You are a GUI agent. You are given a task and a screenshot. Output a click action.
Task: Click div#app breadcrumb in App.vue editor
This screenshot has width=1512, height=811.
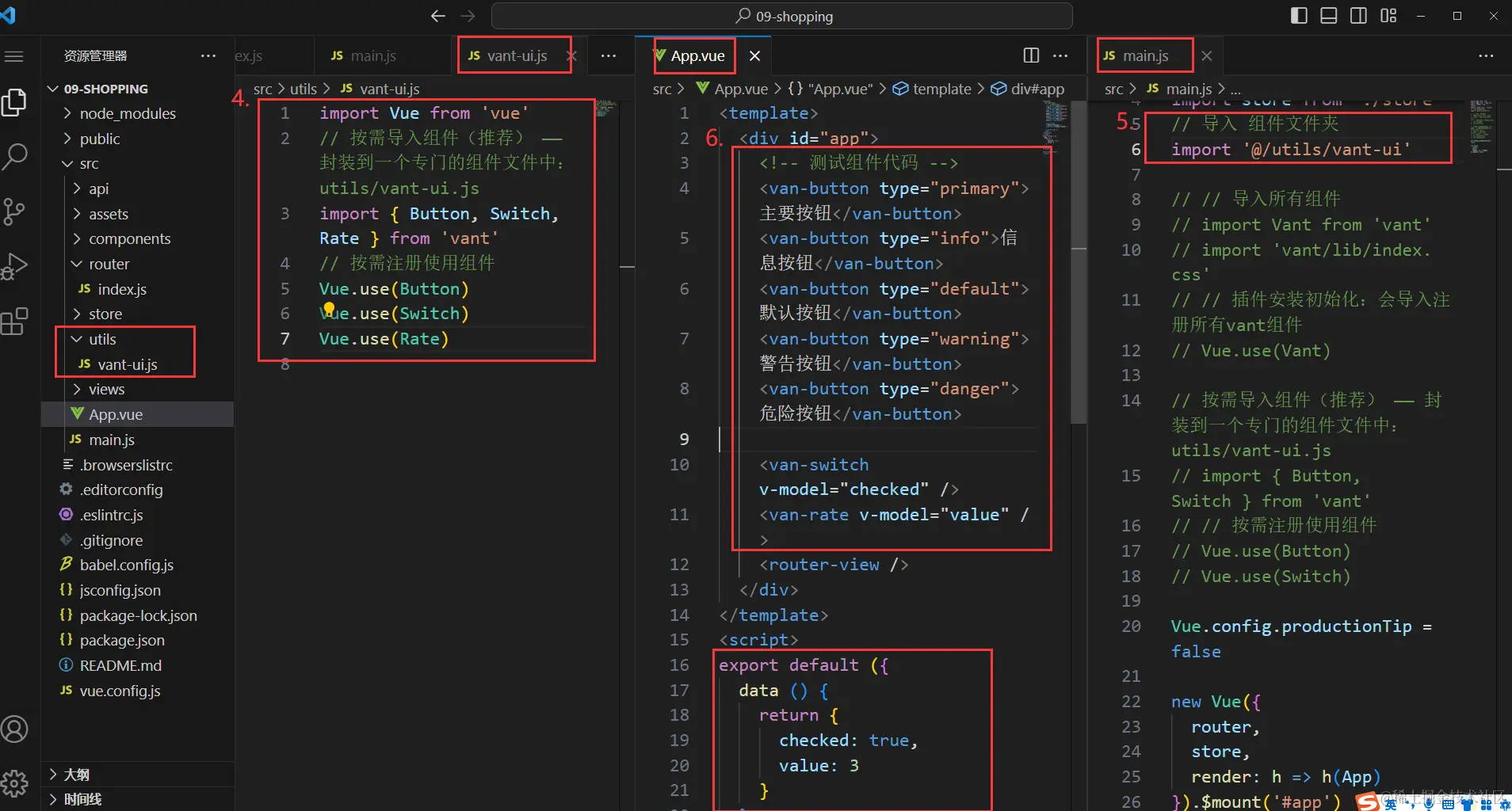click(x=1028, y=89)
